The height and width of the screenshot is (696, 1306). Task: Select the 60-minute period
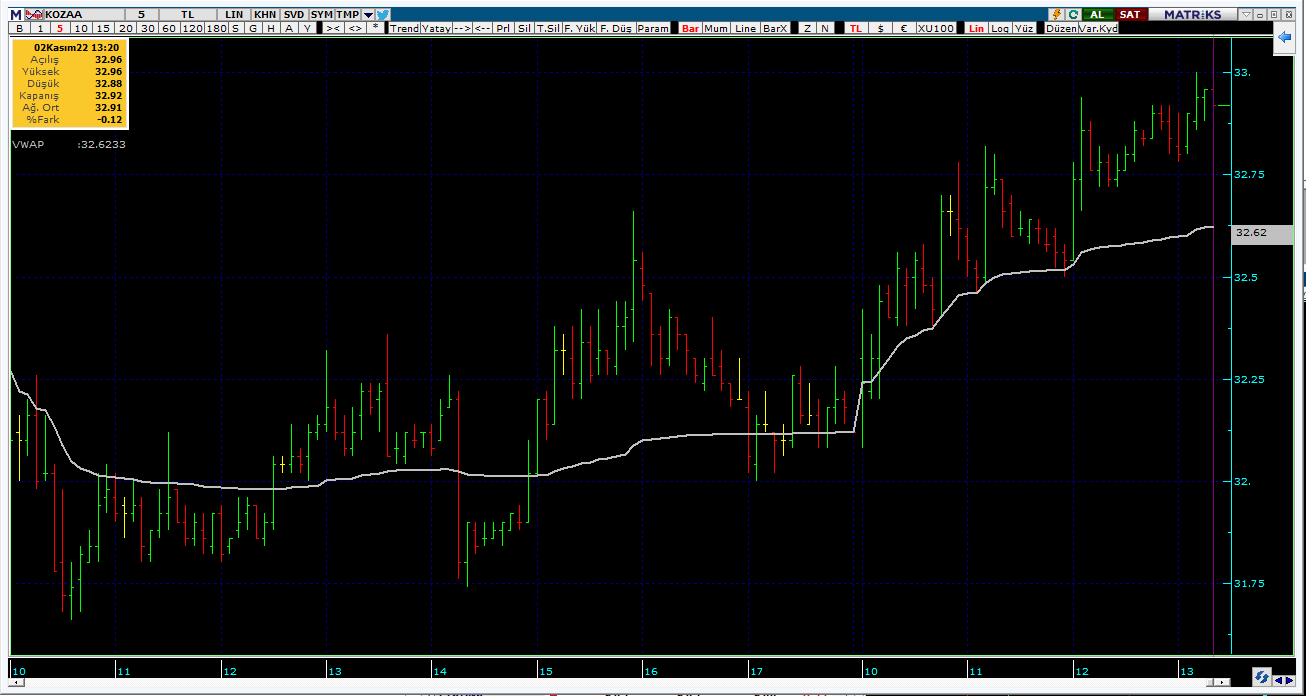[x=168, y=28]
